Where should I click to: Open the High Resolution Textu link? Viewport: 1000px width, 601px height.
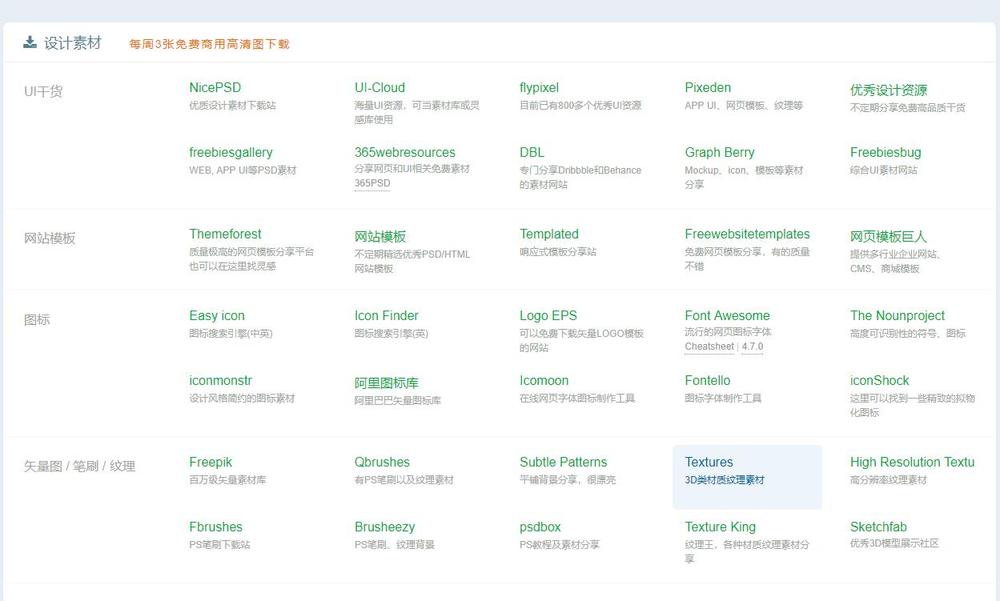pos(912,463)
